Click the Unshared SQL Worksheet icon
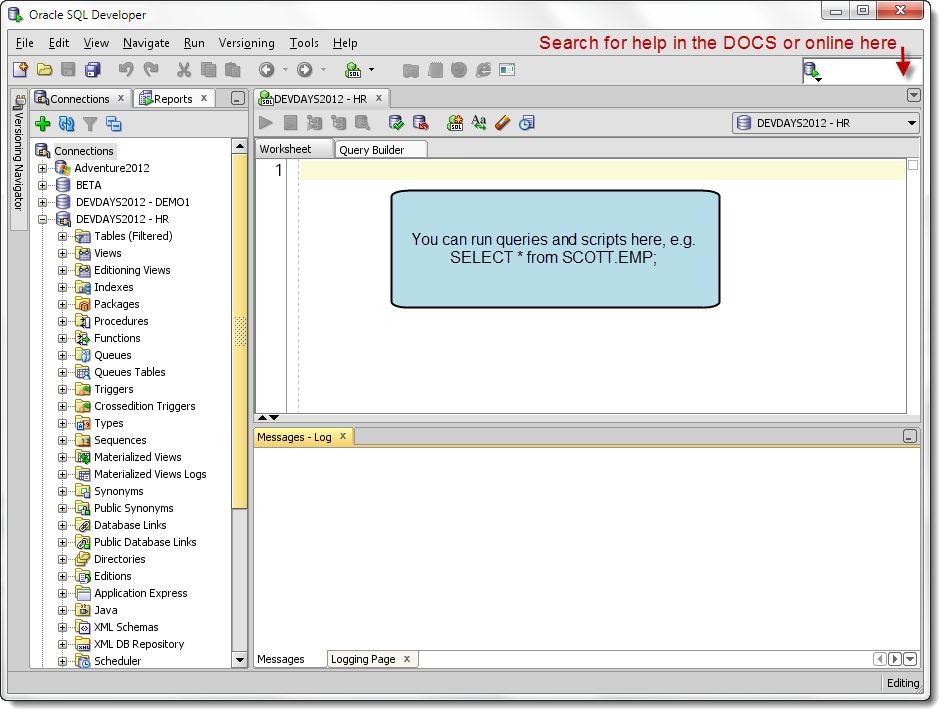Viewport: 946px width, 716px height. point(455,123)
